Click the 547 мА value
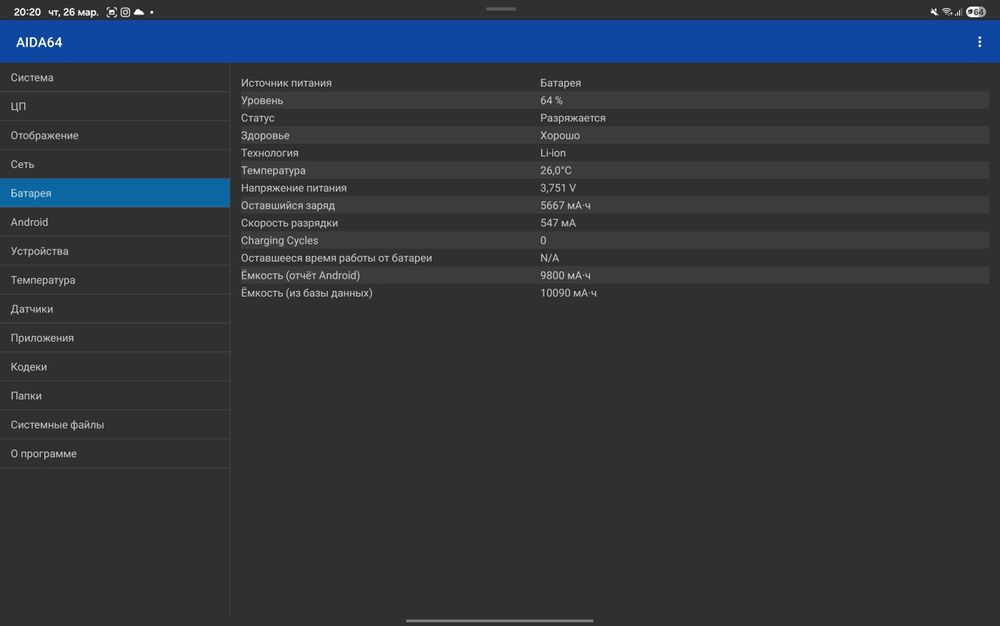Screen dimensions: 1000x626 (x=558, y=223)
